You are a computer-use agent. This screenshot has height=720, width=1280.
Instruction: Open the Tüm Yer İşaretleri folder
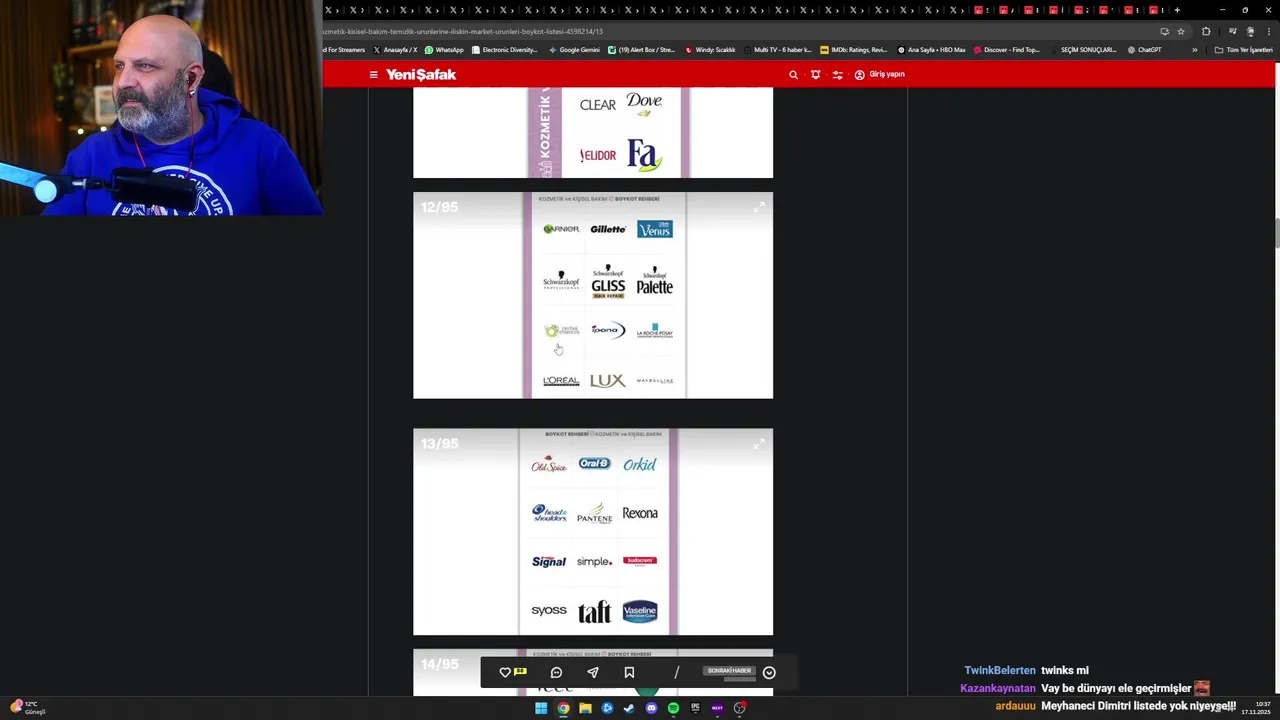[1243, 50]
